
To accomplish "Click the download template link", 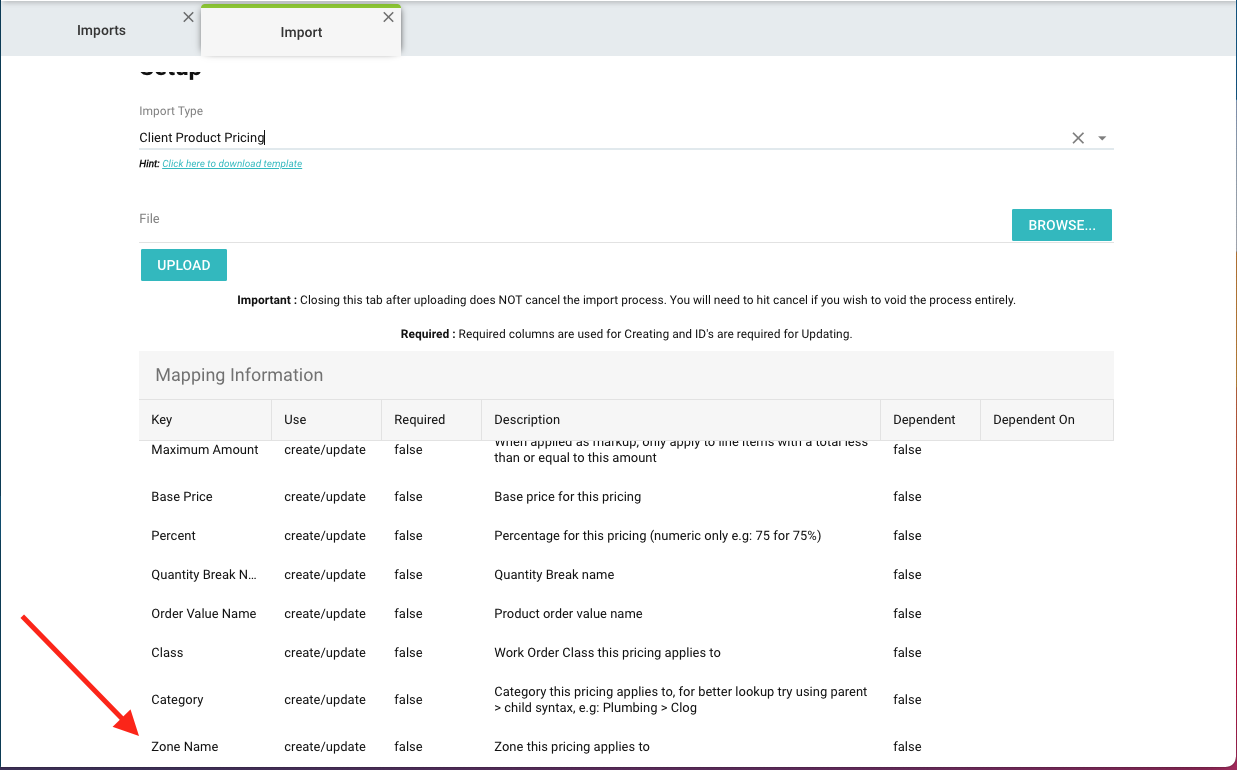I will click(232, 164).
